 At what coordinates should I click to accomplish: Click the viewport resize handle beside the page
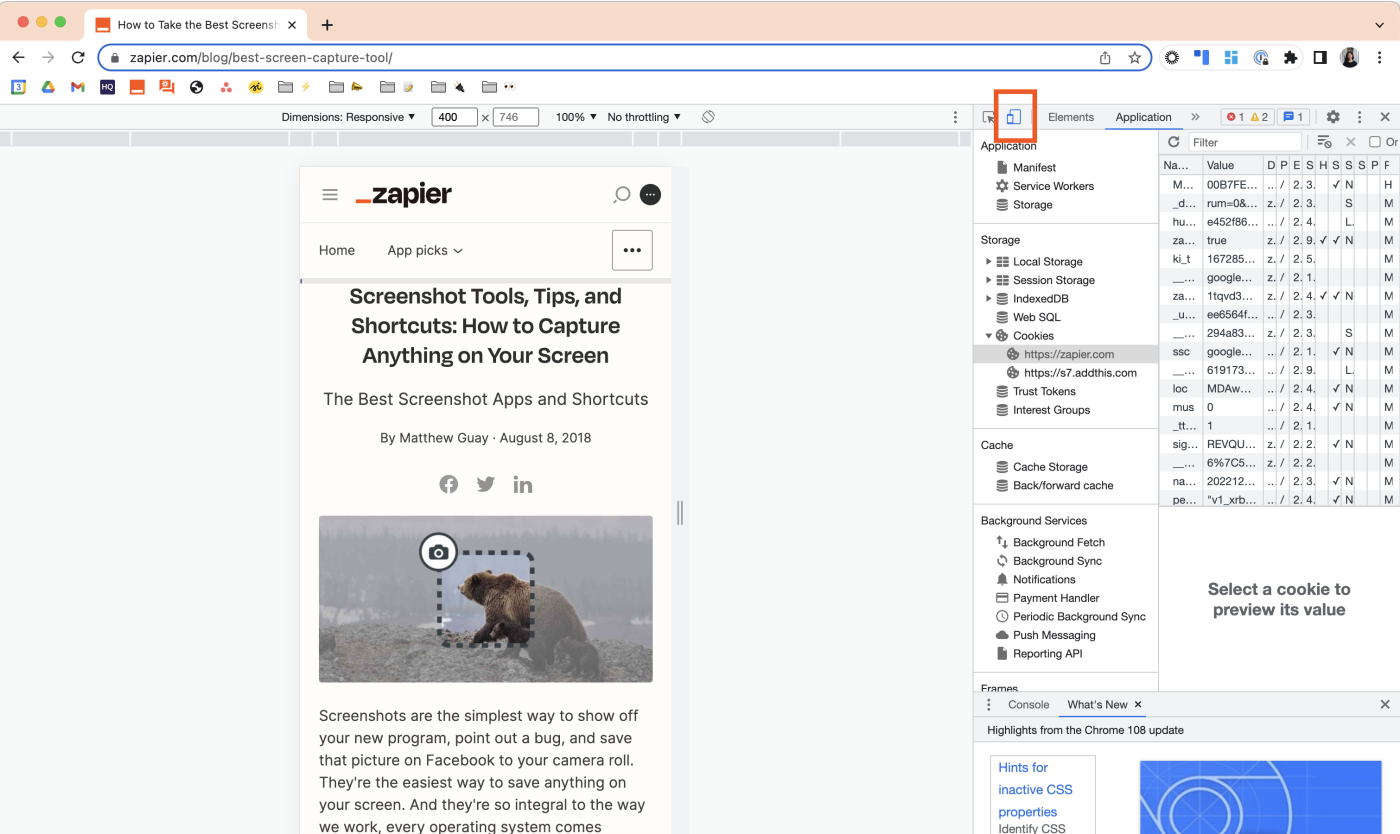pos(680,513)
